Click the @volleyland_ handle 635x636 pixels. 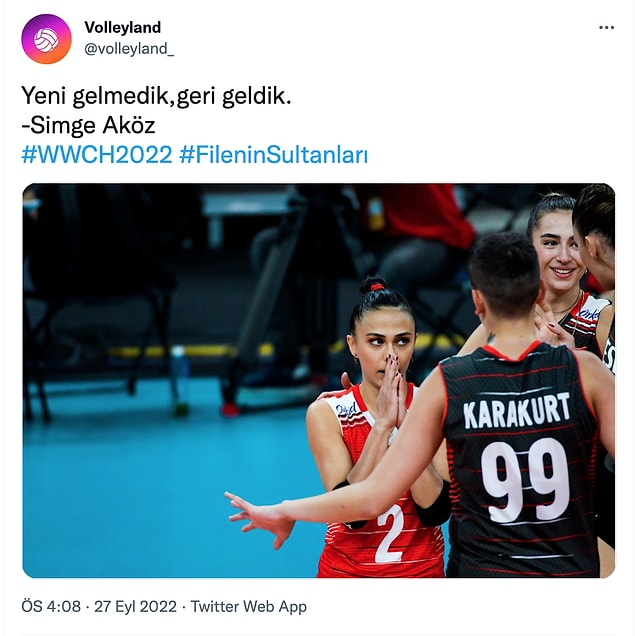129,49
